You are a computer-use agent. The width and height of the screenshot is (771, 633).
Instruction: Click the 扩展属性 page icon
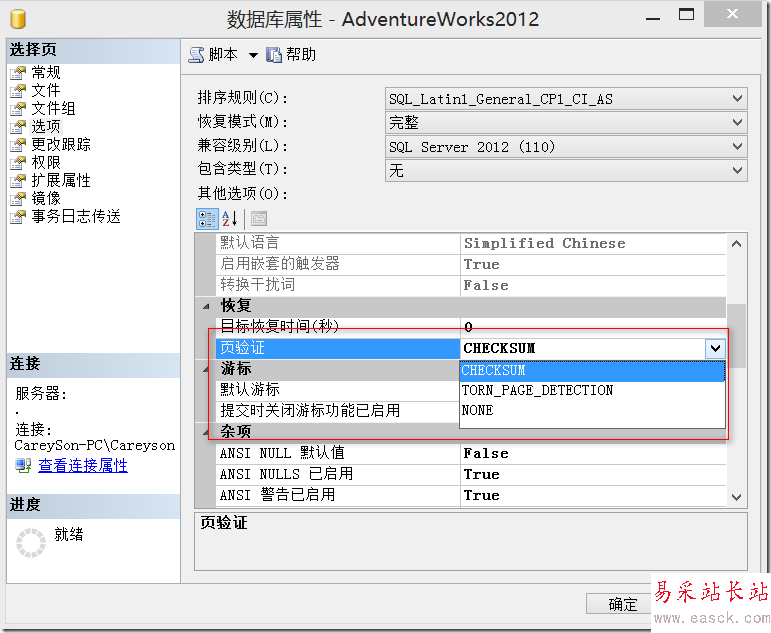(18, 181)
